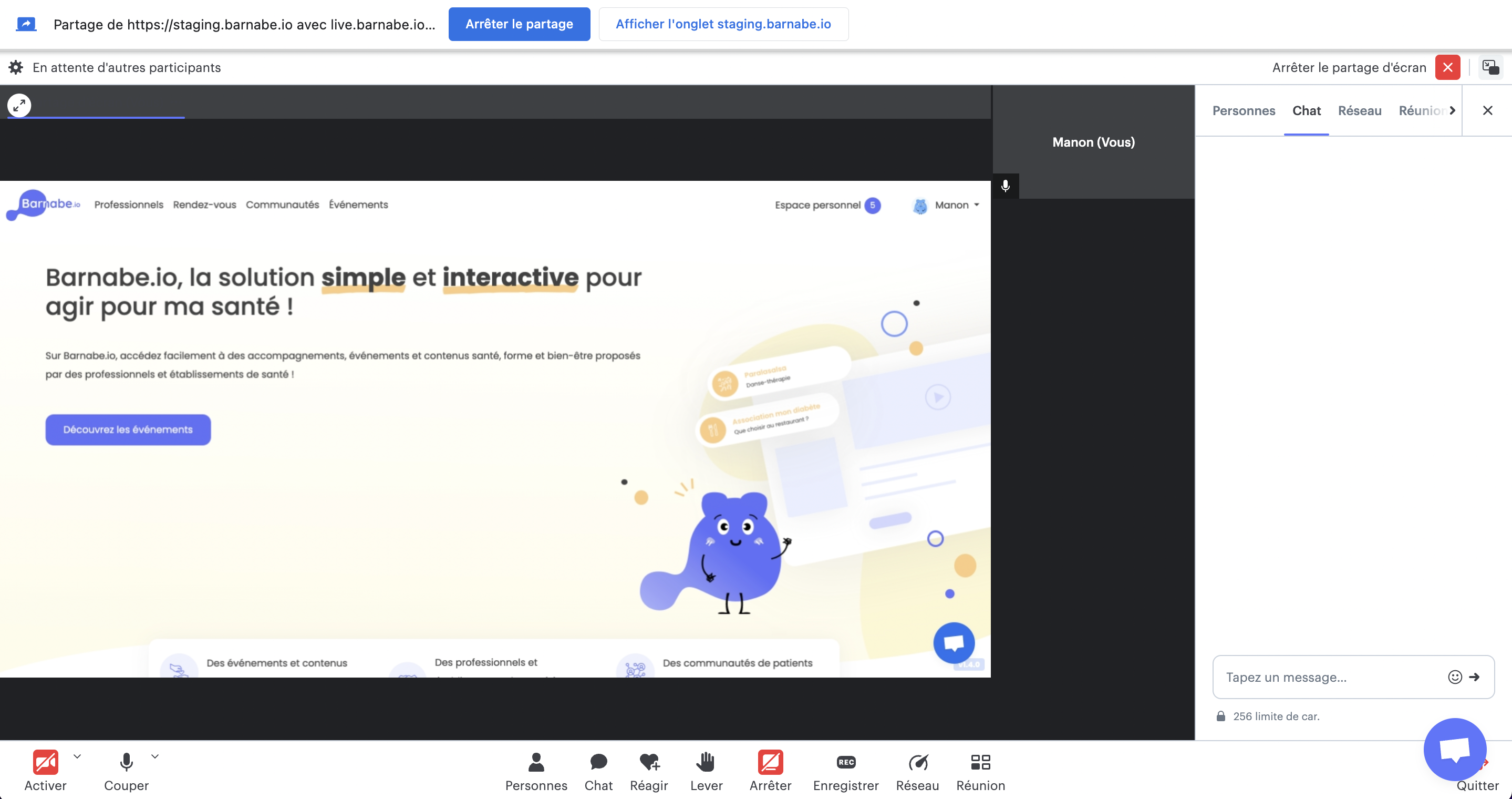Show the staging.barnabe.io tab
Image resolution: width=1512 pixels, height=799 pixels.
coord(723,24)
